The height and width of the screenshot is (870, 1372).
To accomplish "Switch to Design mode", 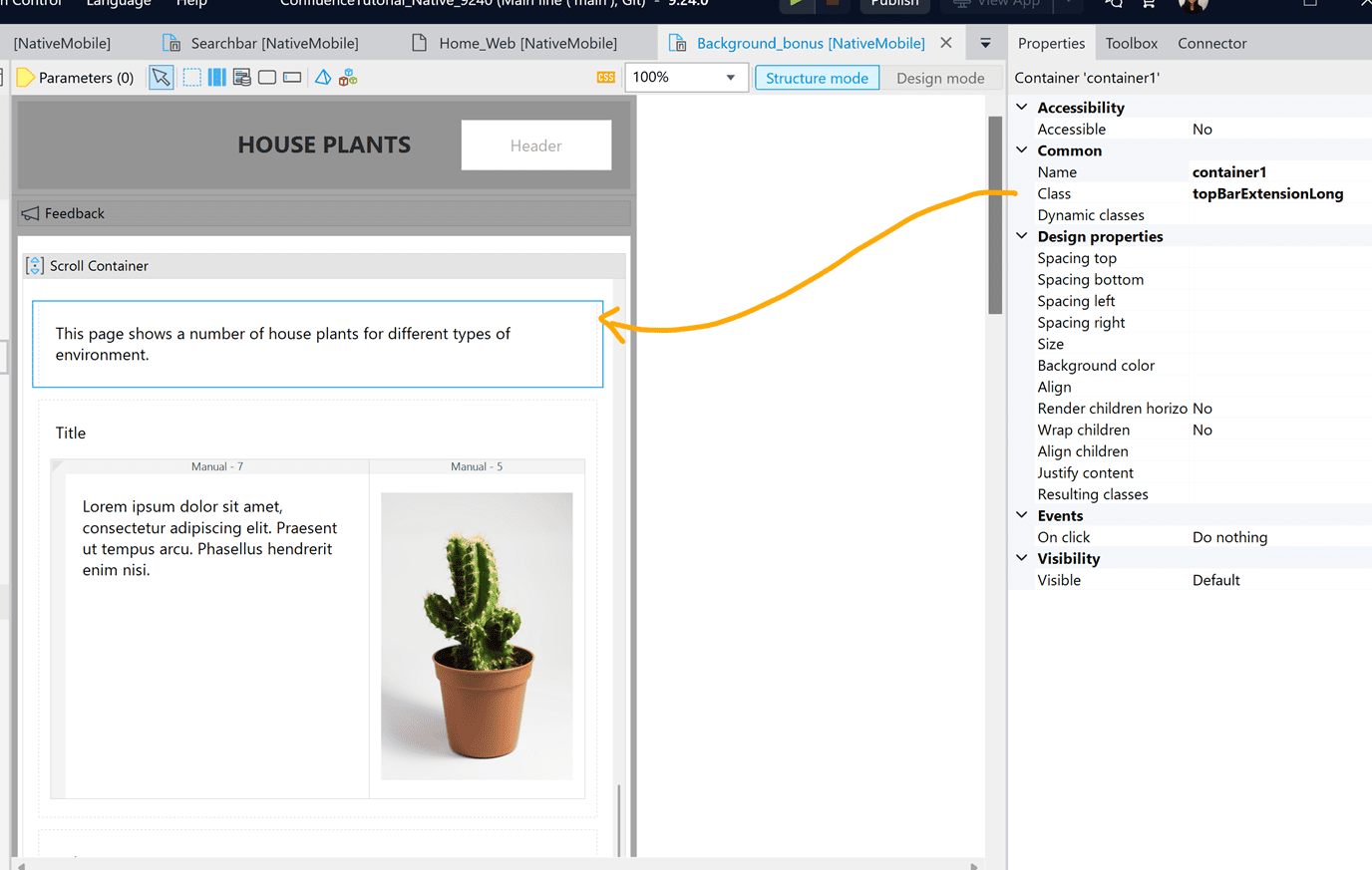I will click(x=940, y=78).
